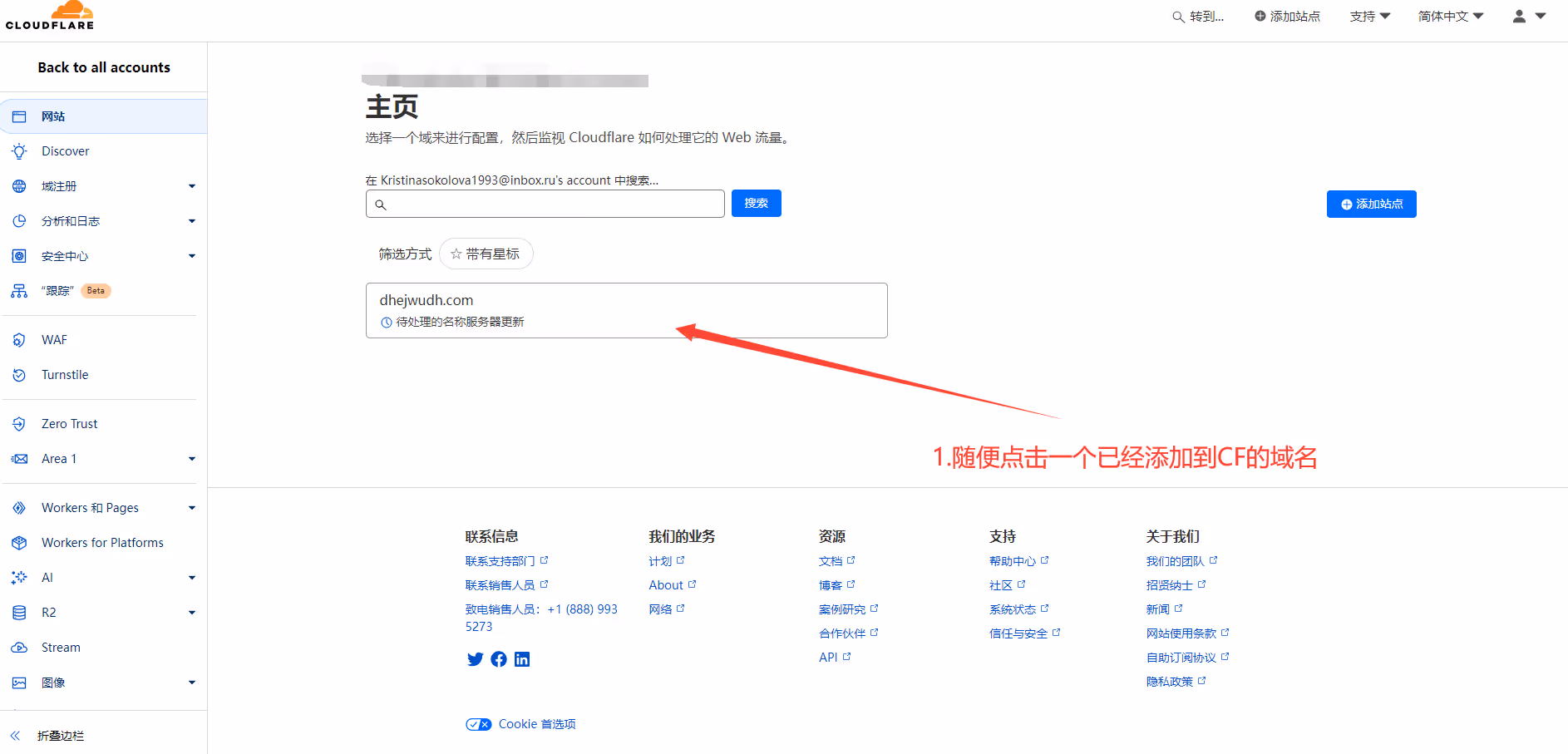This screenshot has width=1568, height=754.
Task: Click the blue 添加站点 button
Action: click(x=1371, y=205)
